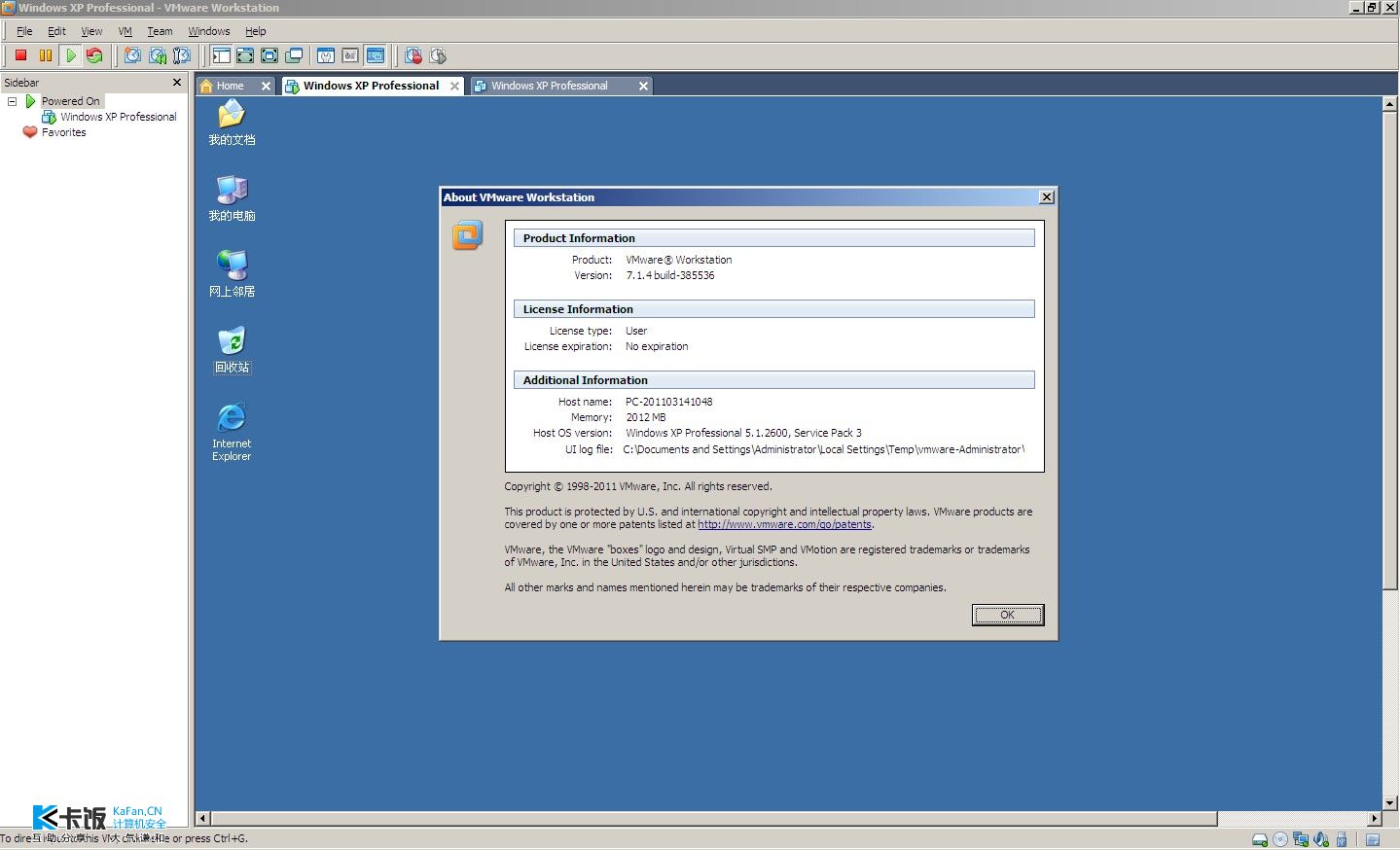Viewport: 1400px width, 850px height.
Task: Open the Windows menu
Action: coord(208,31)
